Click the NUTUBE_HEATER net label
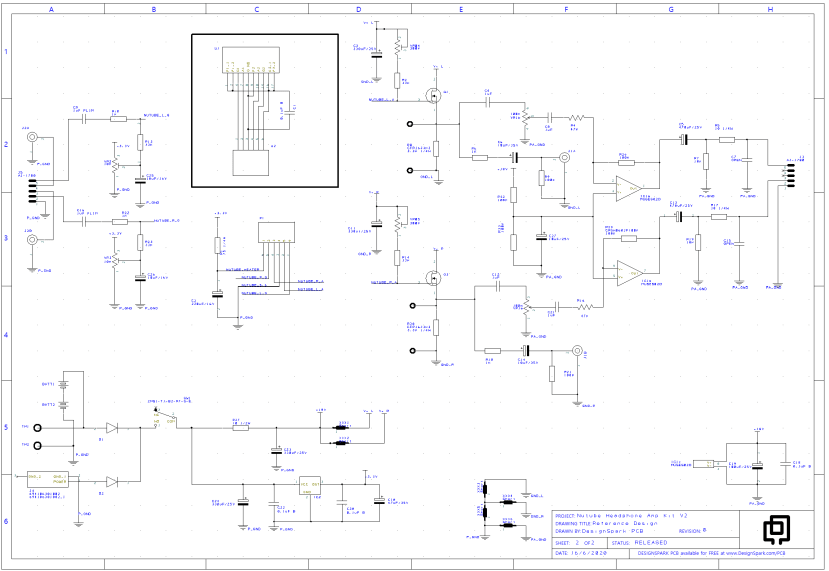The width and height of the screenshot is (829, 571). (242, 270)
